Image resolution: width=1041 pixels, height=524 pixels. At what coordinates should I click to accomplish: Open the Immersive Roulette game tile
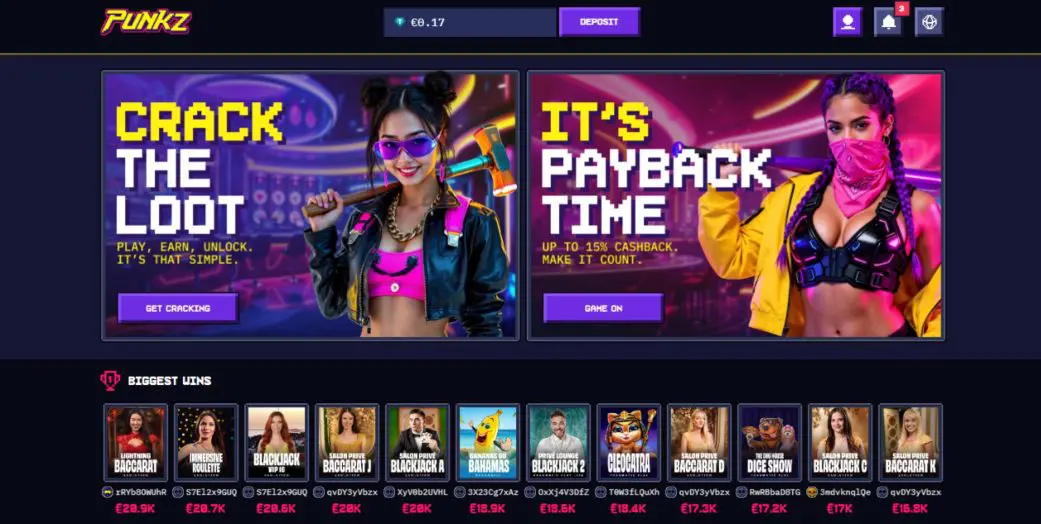click(206, 442)
